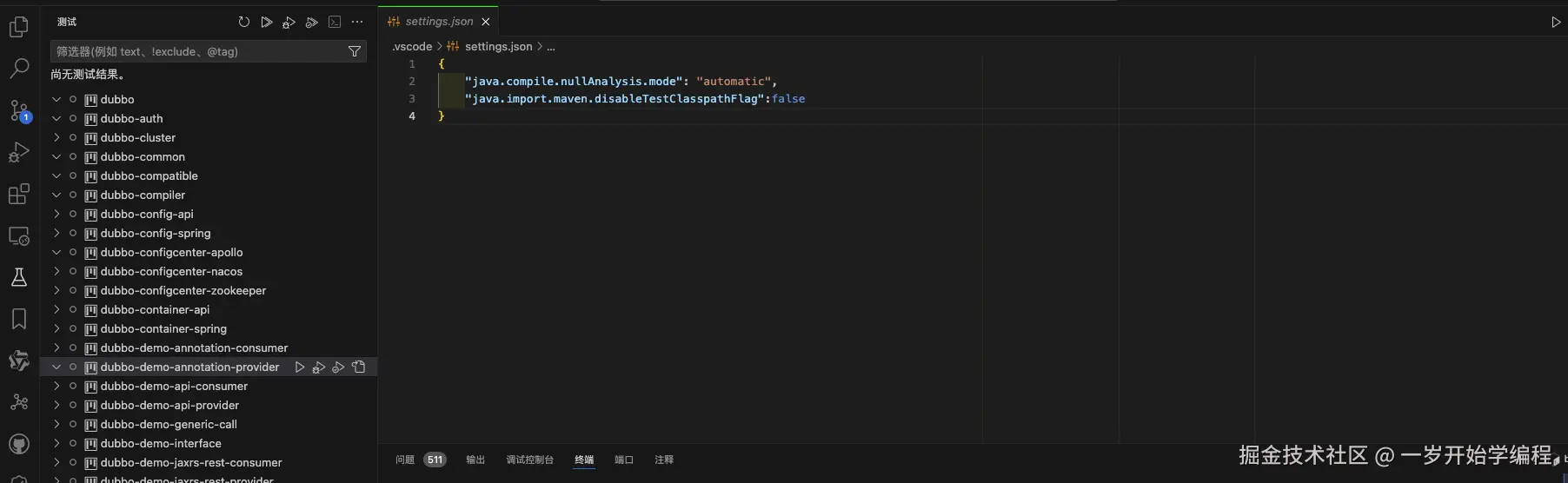Image resolution: width=1568 pixels, height=483 pixels.
Task: Go to dubbo-demo-annotation-provider test file icon
Action: click(359, 367)
